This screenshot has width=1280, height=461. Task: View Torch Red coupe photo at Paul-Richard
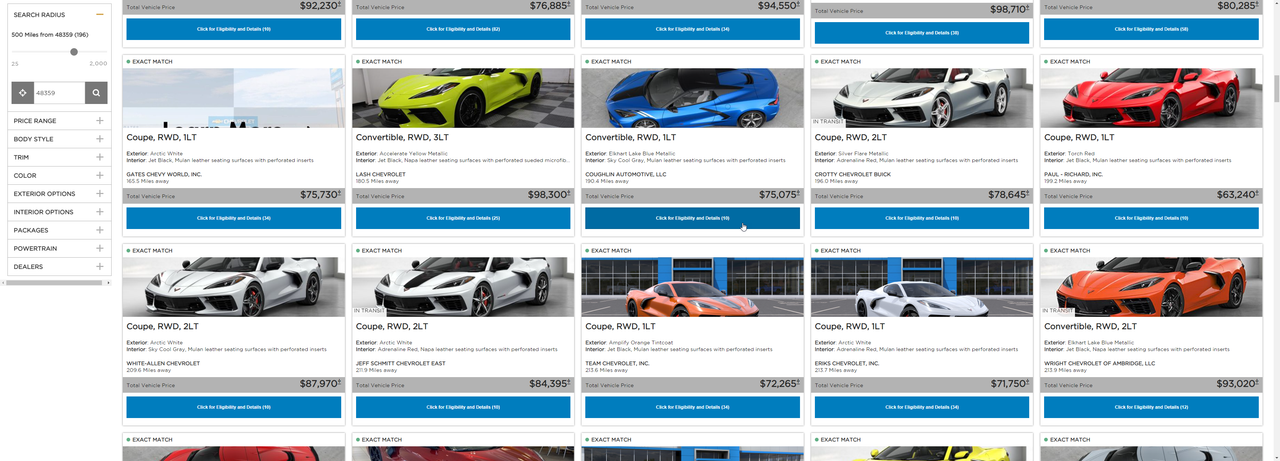[1151, 98]
